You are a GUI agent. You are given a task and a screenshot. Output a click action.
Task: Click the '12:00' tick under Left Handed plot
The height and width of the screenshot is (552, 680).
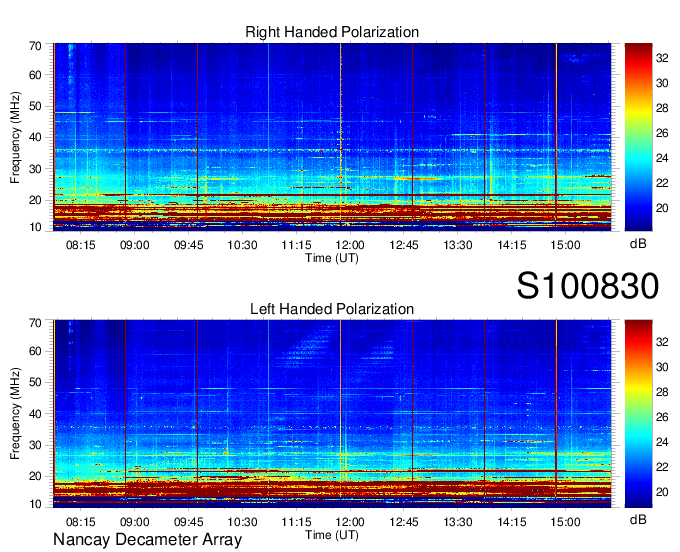(x=350, y=522)
